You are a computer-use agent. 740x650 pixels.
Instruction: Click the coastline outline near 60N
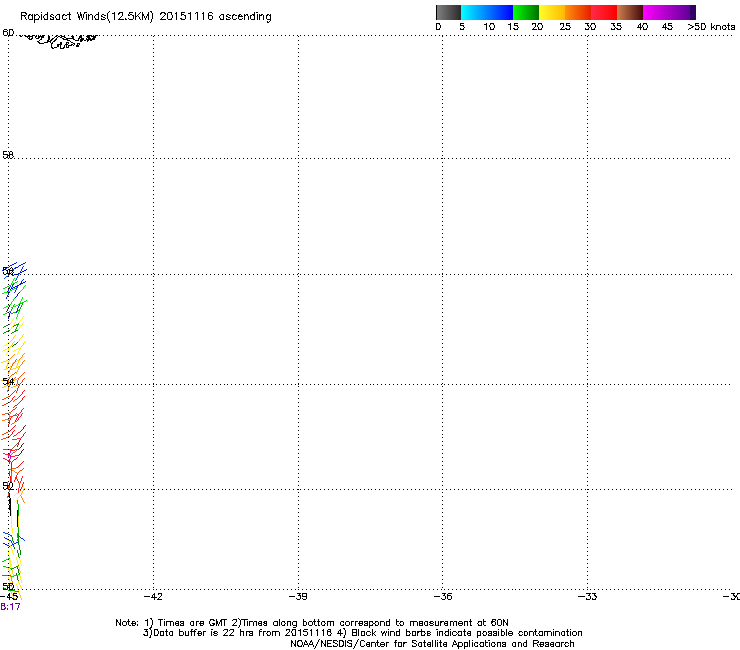point(59,41)
